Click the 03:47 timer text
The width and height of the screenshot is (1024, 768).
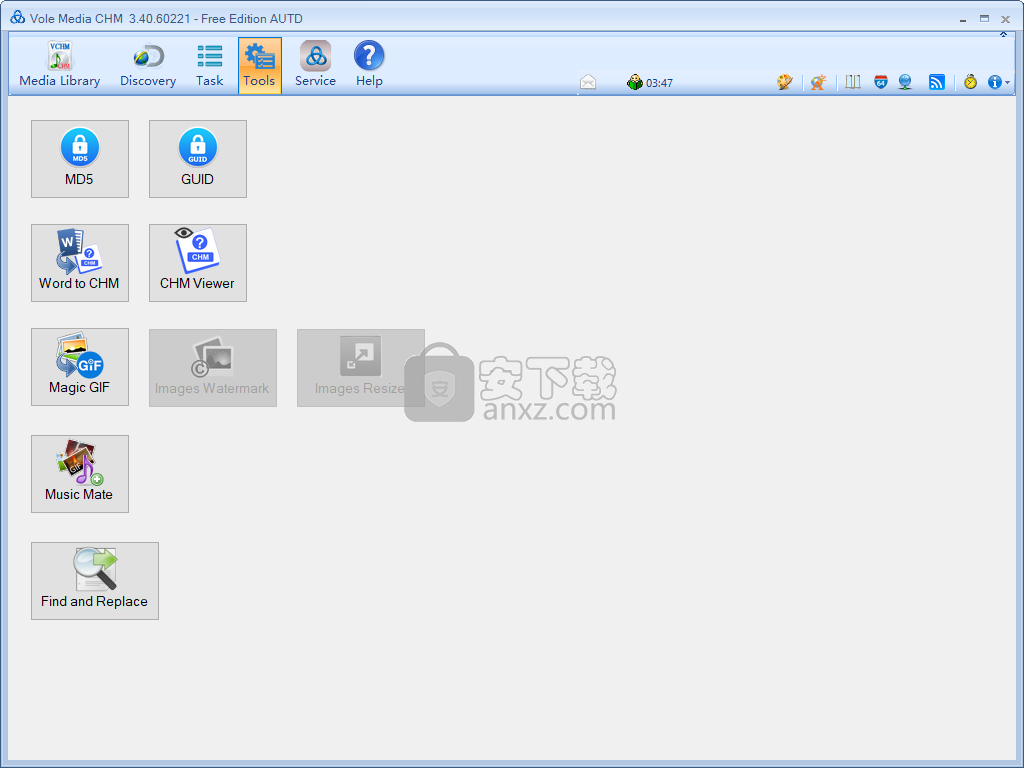click(x=660, y=83)
